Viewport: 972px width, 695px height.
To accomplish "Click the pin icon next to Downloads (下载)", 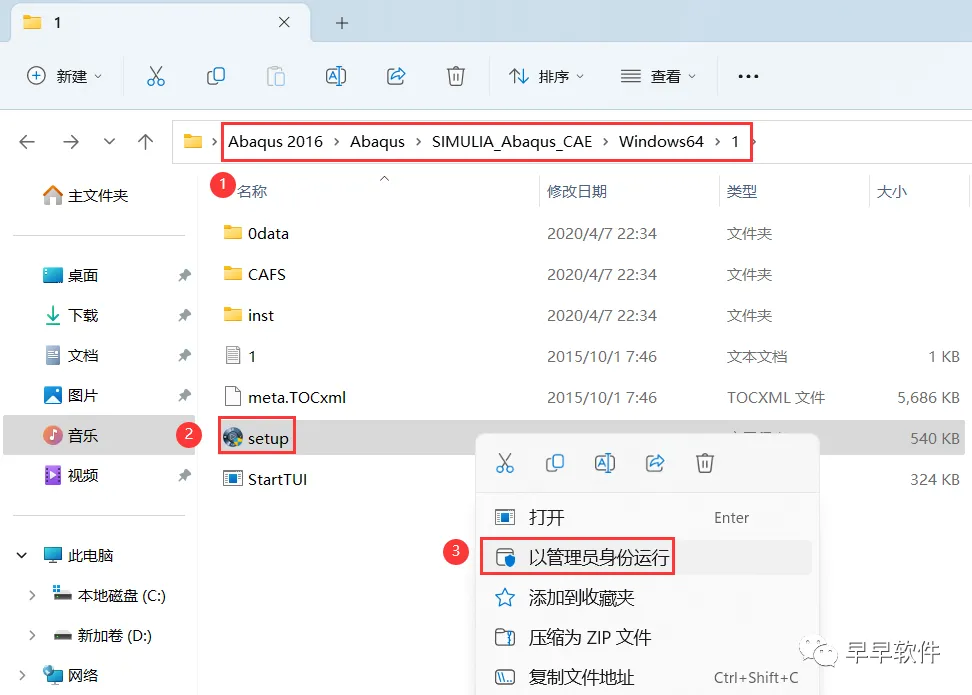I will point(184,316).
